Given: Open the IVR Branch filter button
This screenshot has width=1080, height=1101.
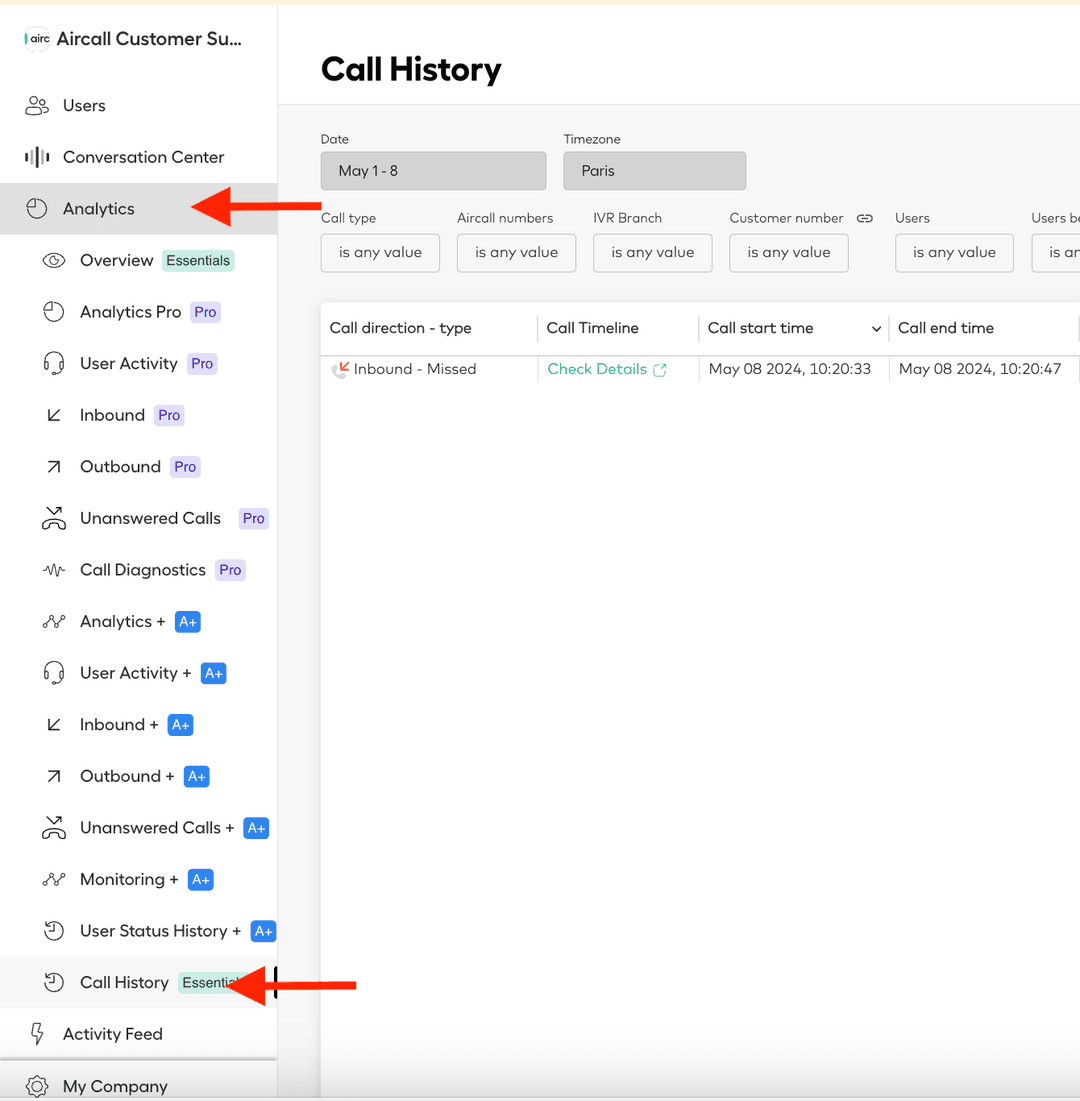Looking at the screenshot, I should click(652, 253).
